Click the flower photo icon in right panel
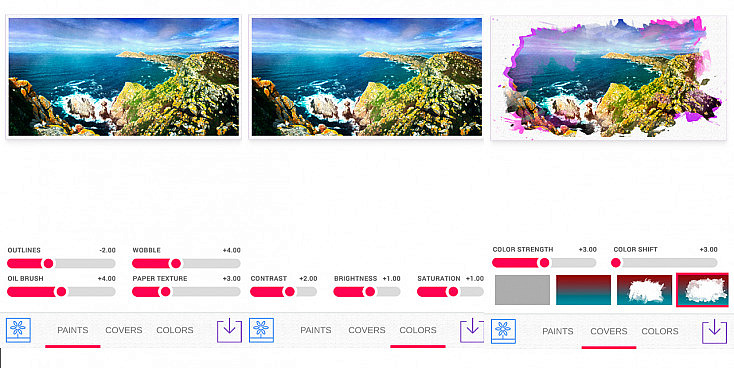 [503, 331]
